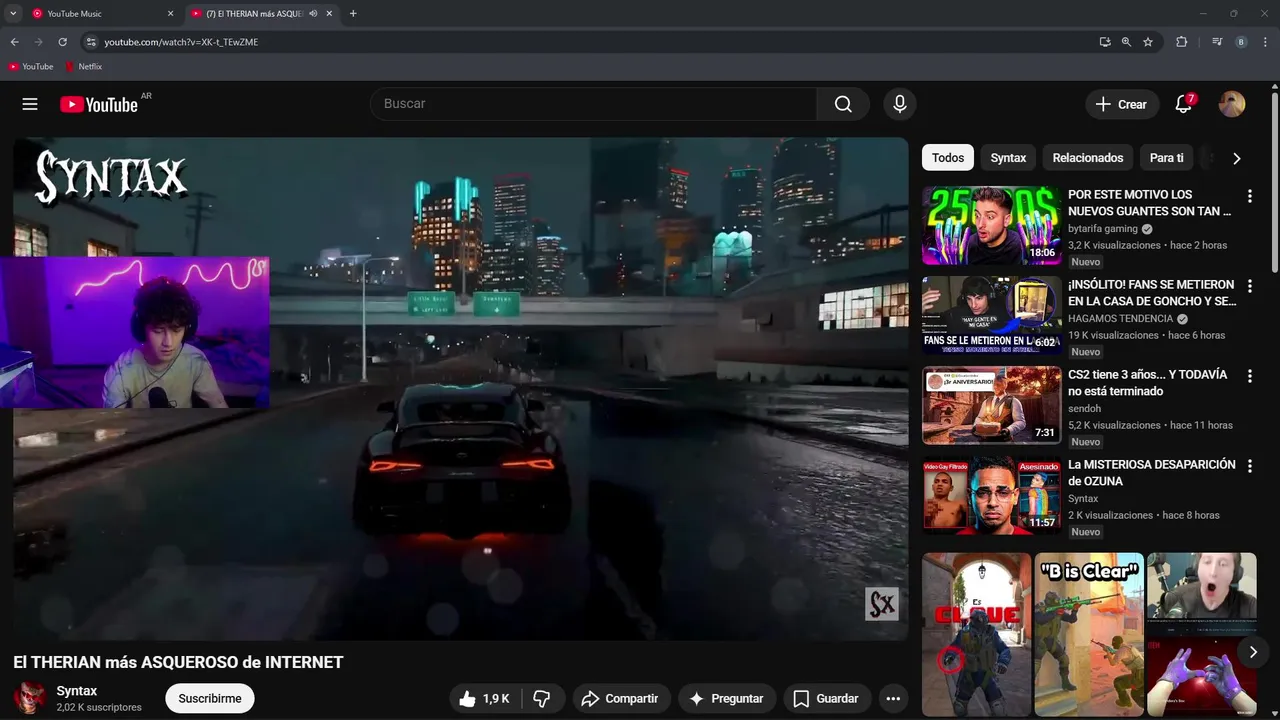Open options for HAGAMOS TENDENCIA video

point(1249,286)
